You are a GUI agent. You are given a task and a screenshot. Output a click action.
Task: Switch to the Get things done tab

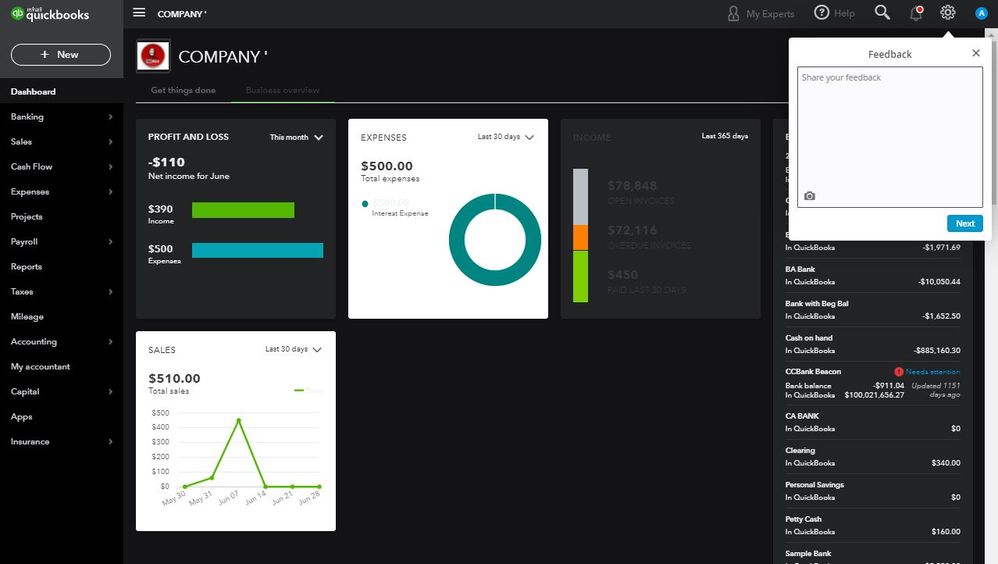[x=183, y=90]
